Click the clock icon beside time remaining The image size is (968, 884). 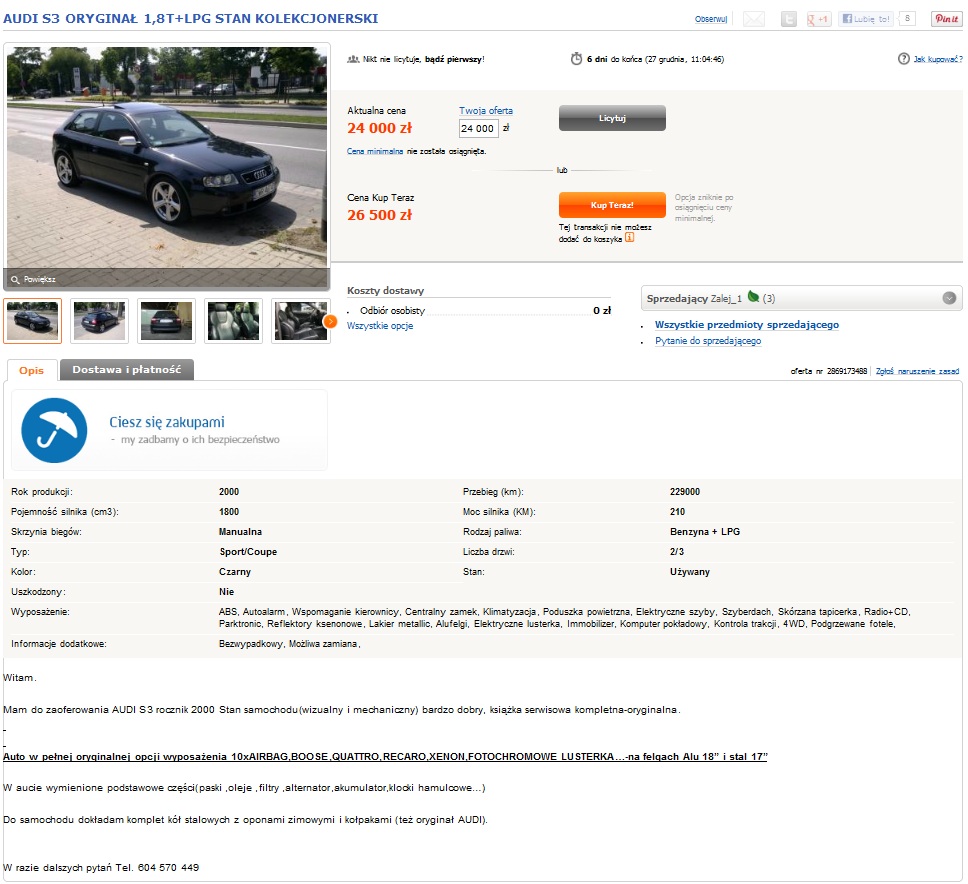coord(576,59)
